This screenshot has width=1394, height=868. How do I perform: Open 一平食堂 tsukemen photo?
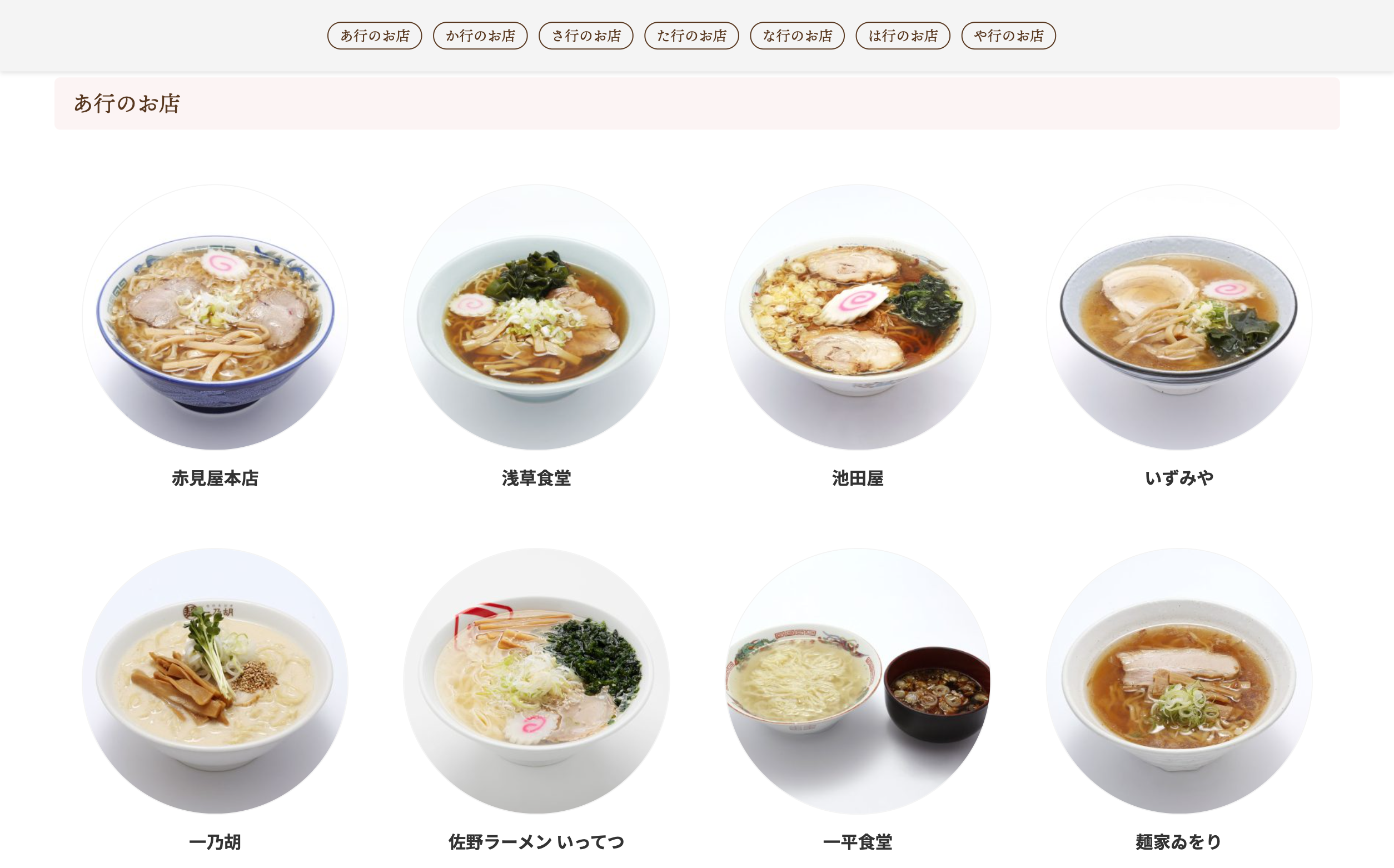pyautogui.click(x=858, y=681)
